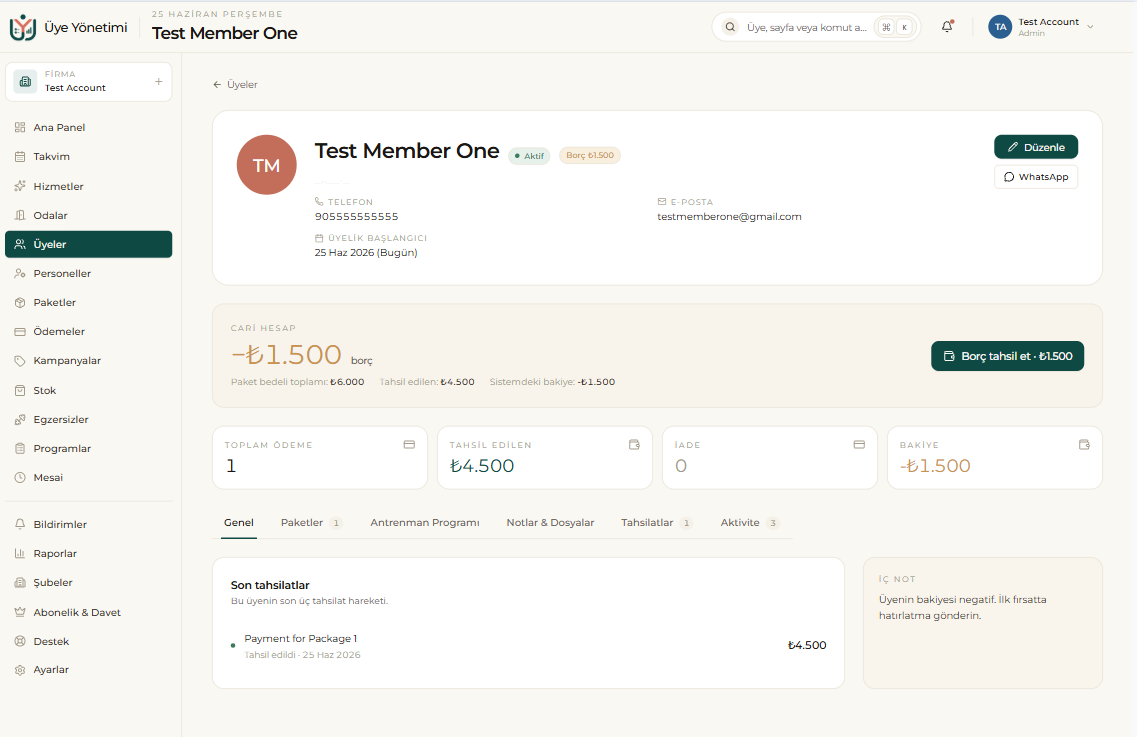Image resolution: width=1137 pixels, height=737 pixels.
Task: Open Ayarlar settings gear
Action: click(x=20, y=670)
